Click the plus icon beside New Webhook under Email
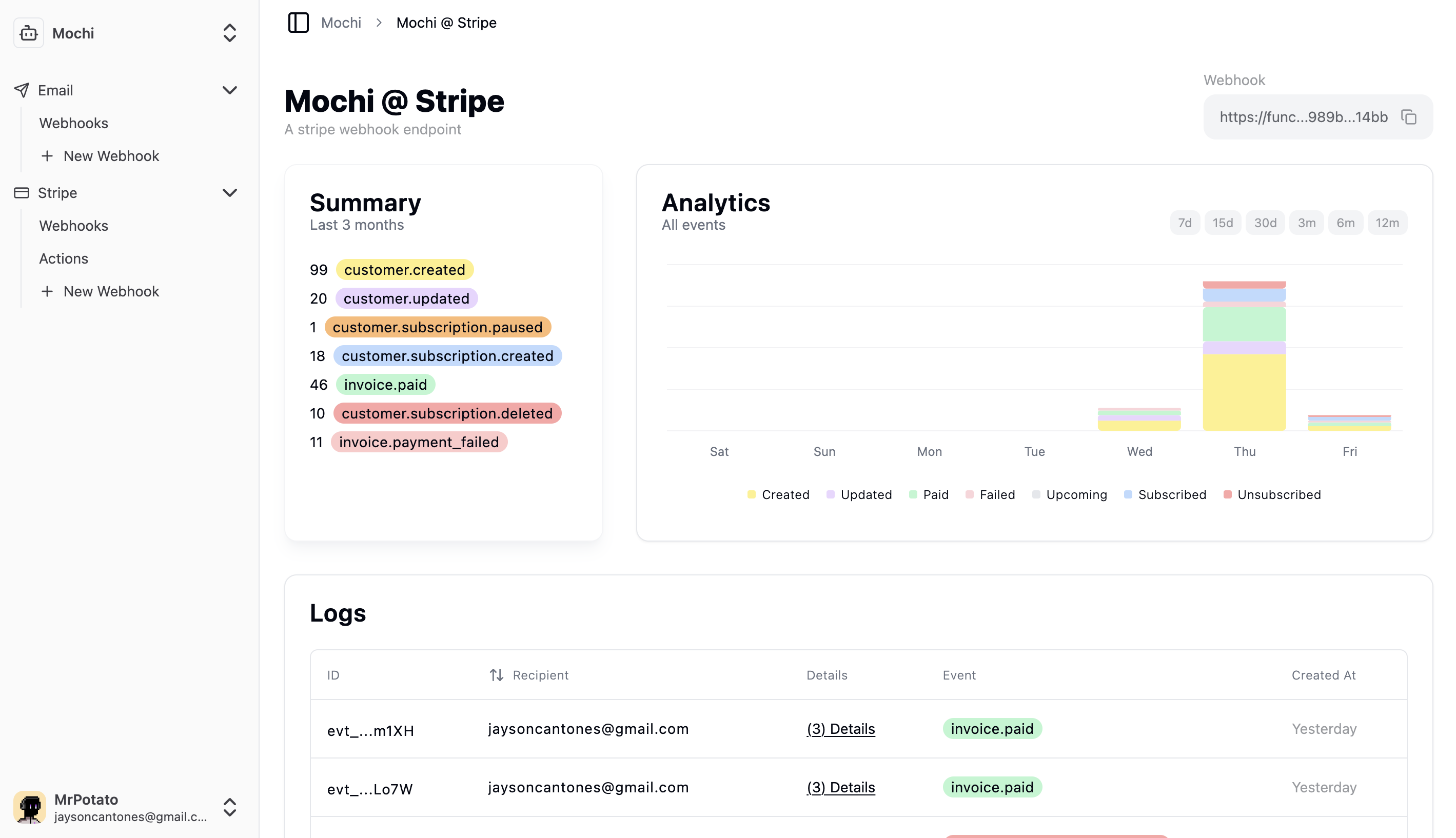The width and height of the screenshot is (1456, 838). point(47,155)
